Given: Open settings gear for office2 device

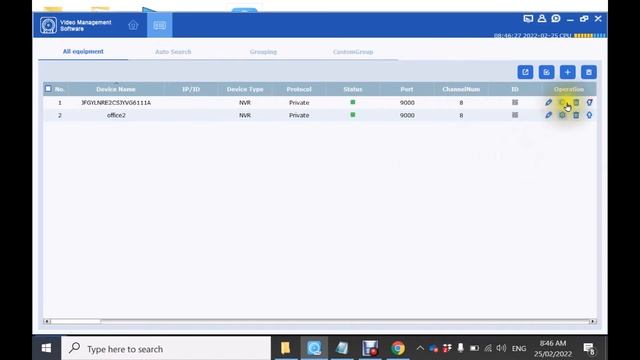Looking at the screenshot, I should tap(562, 116).
